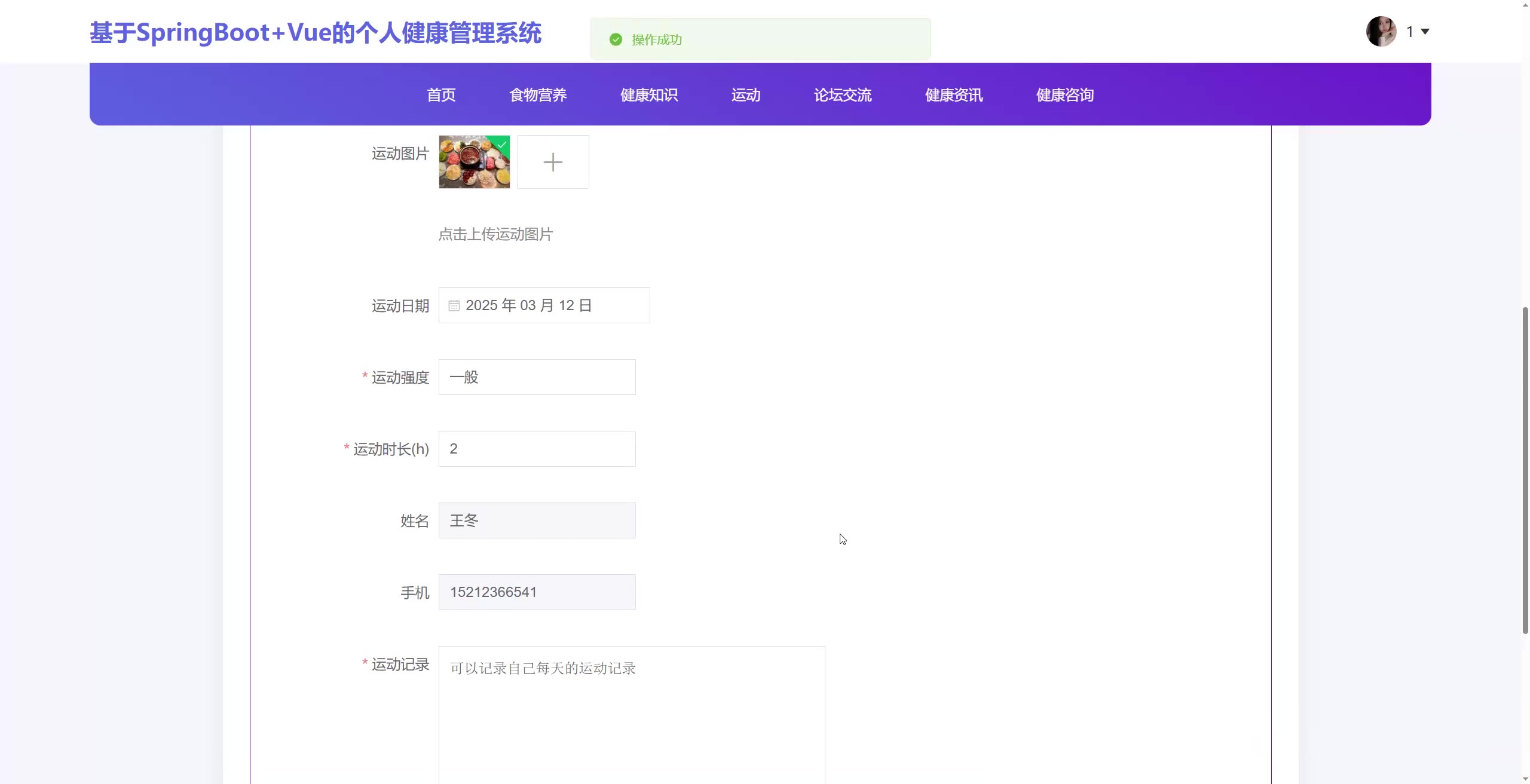Open 食物营养 navigation menu item
This screenshot has height=784, width=1530.
pyautogui.click(x=538, y=95)
